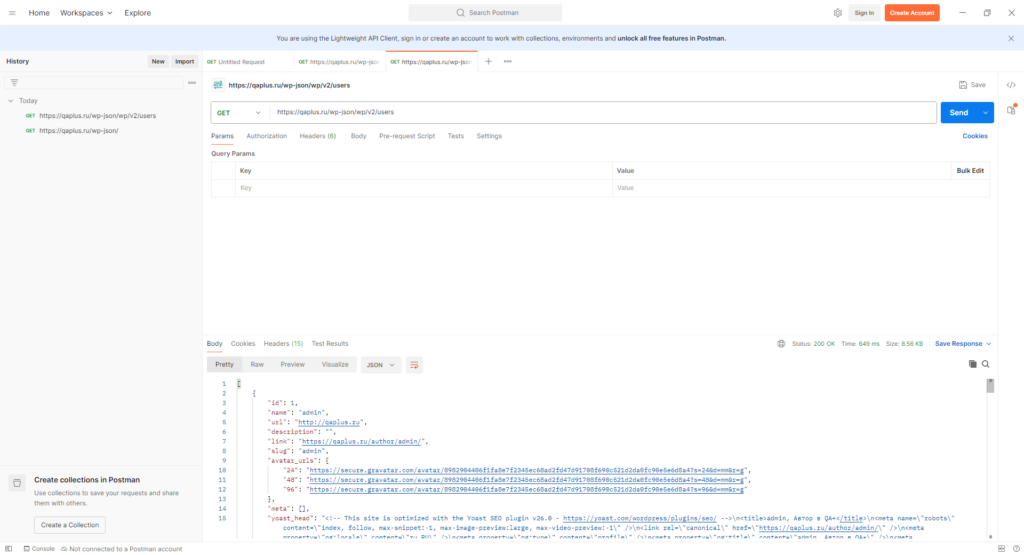The image size is (1024, 555).
Task: Dismiss the Lightweight API Client banner
Action: tap(1010, 38)
